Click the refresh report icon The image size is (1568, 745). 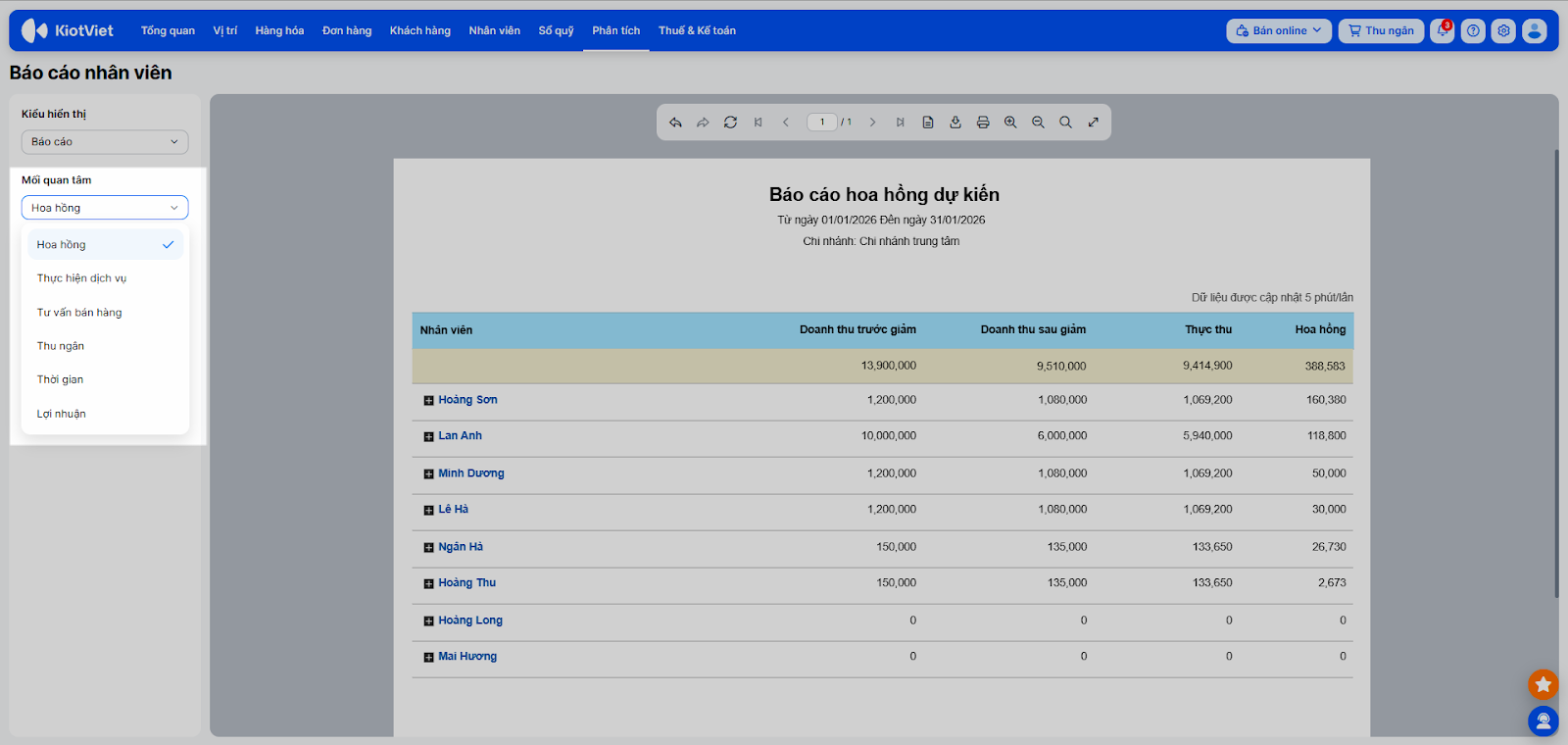730,123
